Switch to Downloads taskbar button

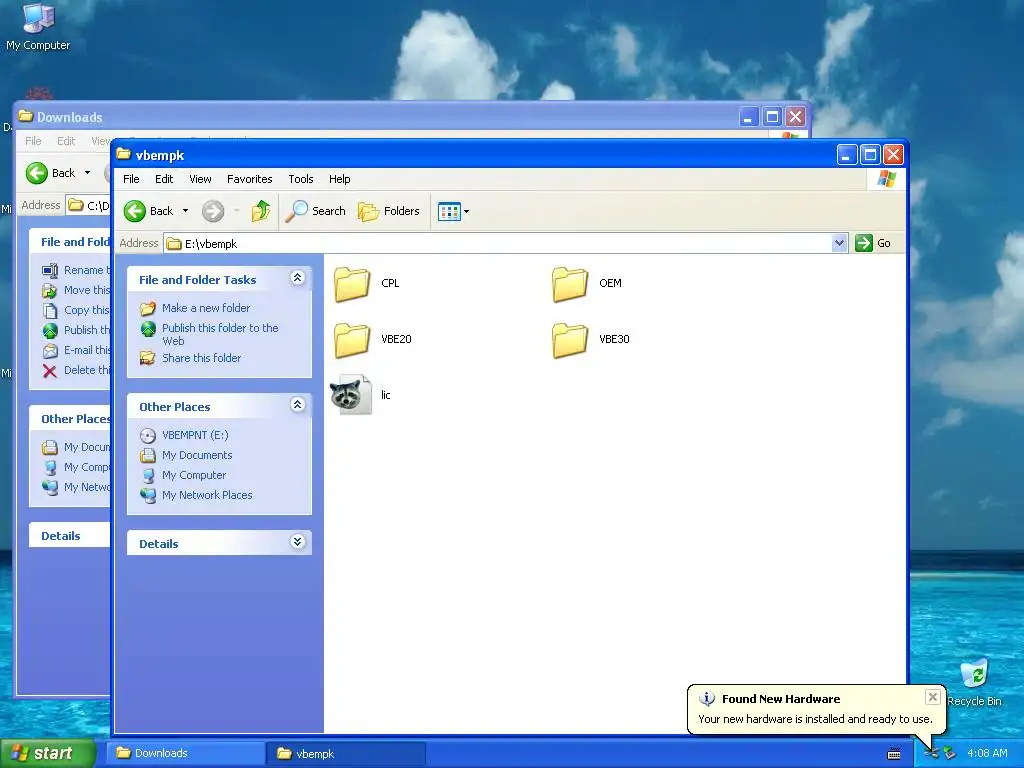(186, 753)
